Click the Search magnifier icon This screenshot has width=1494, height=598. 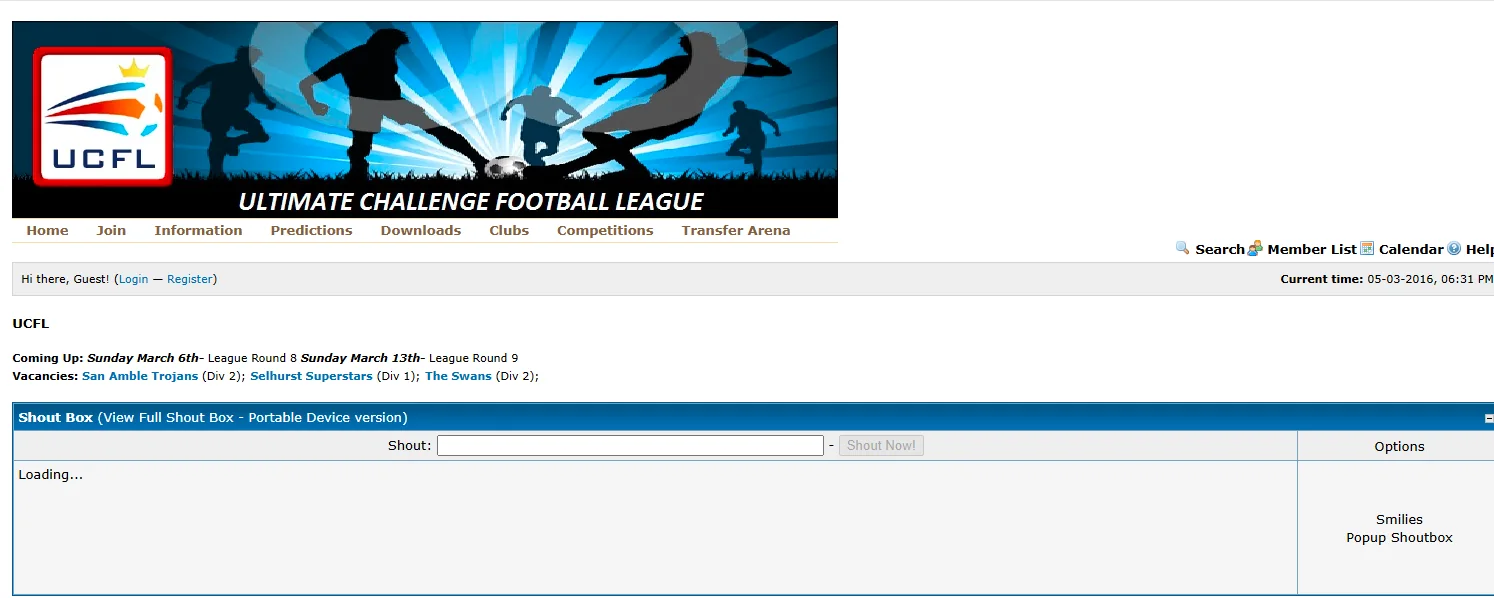[1183, 248]
